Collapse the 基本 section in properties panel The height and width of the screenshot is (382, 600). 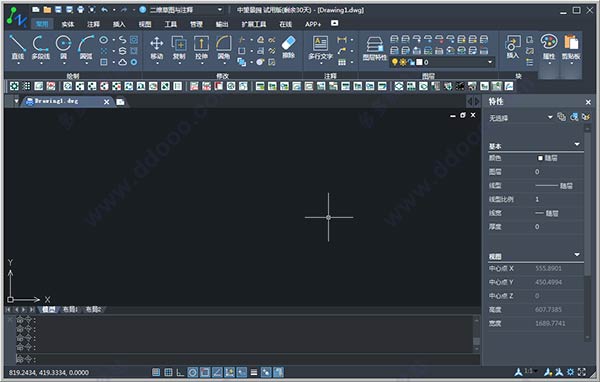pyautogui.click(x=577, y=144)
